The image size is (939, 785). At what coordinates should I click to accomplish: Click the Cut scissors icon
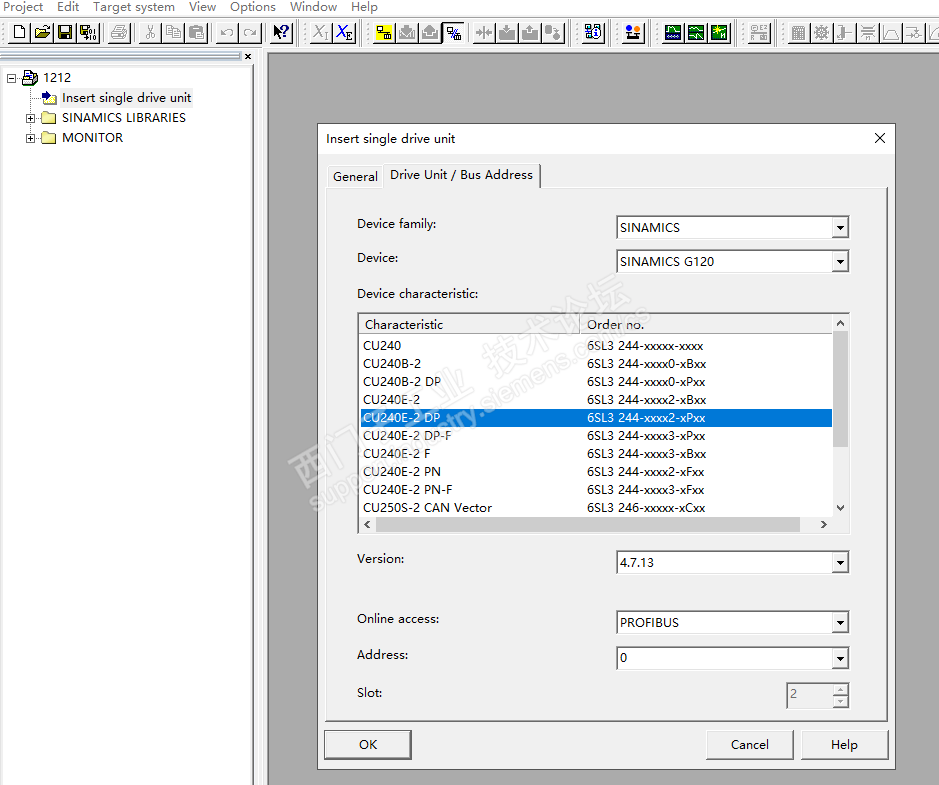pyautogui.click(x=150, y=32)
